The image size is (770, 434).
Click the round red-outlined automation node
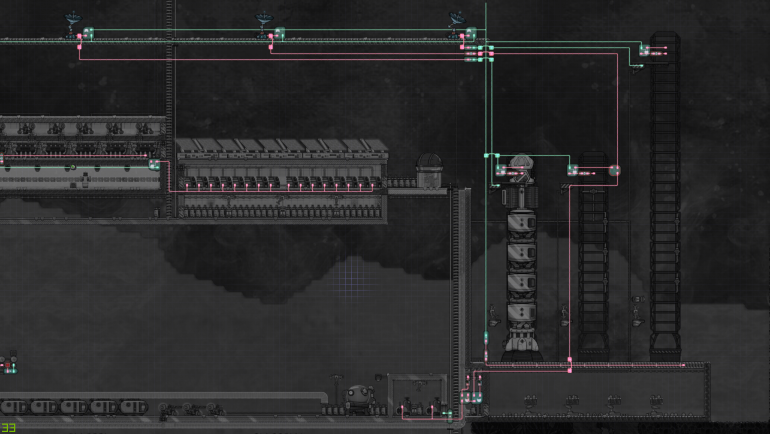[x=614, y=170]
